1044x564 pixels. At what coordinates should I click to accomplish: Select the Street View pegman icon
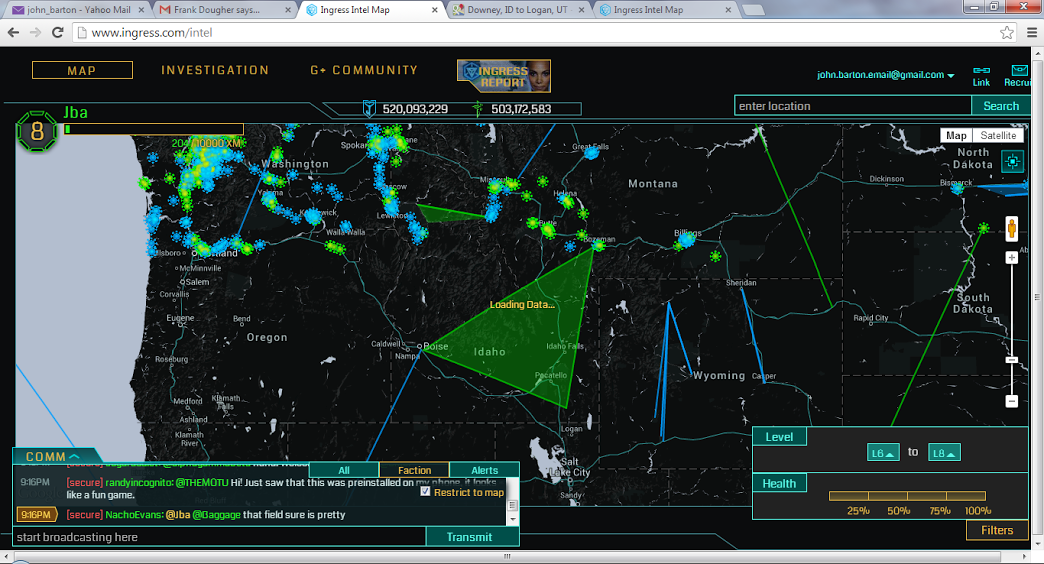coord(1011,228)
